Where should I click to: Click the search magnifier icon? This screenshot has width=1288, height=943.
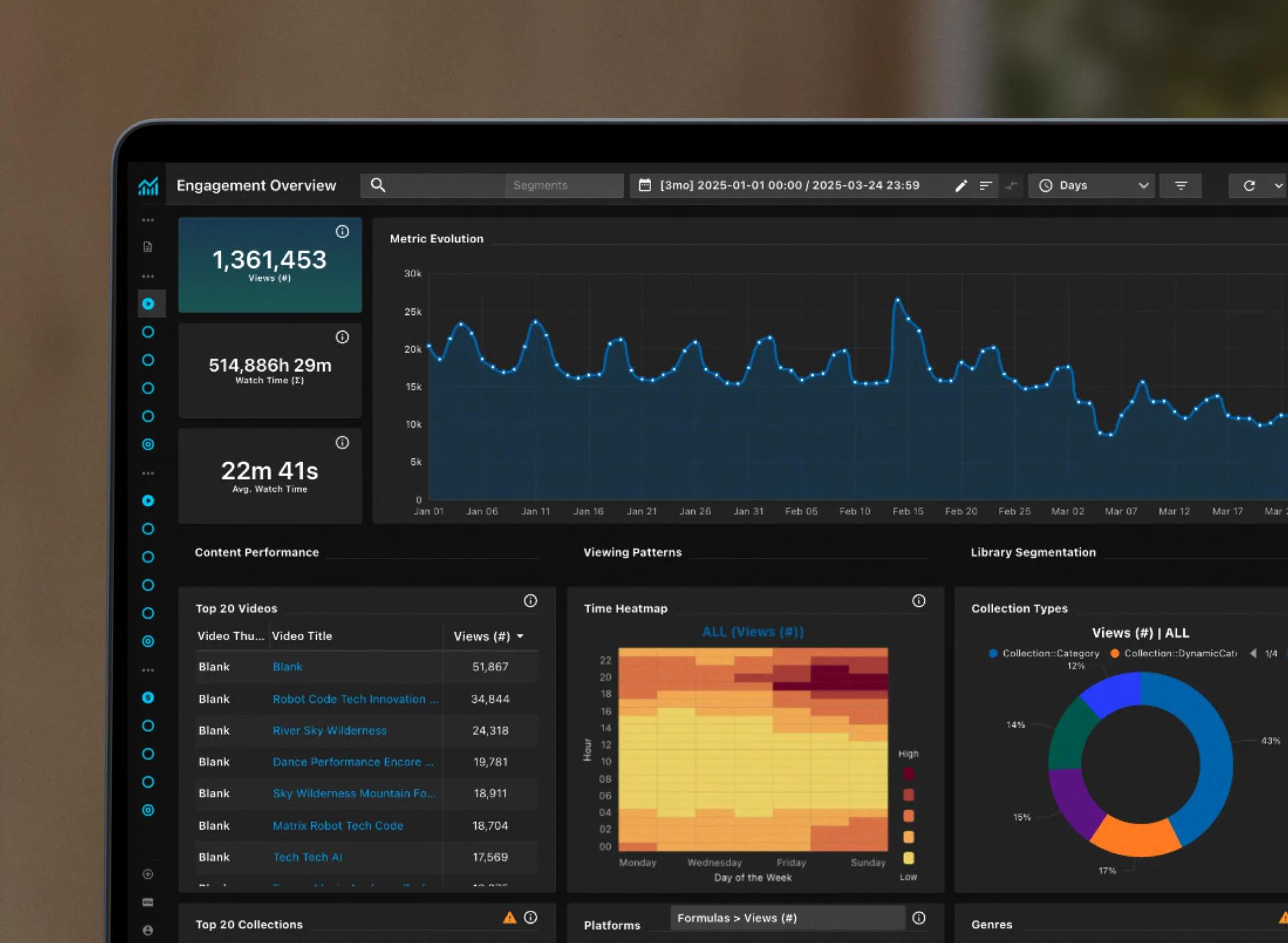click(378, 186)
